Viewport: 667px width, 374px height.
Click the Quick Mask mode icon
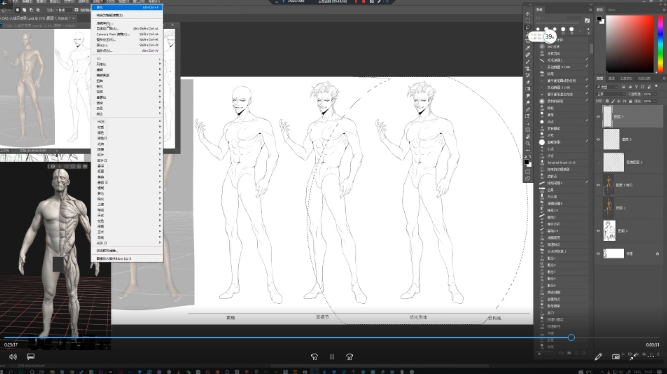tap(528, 172)
